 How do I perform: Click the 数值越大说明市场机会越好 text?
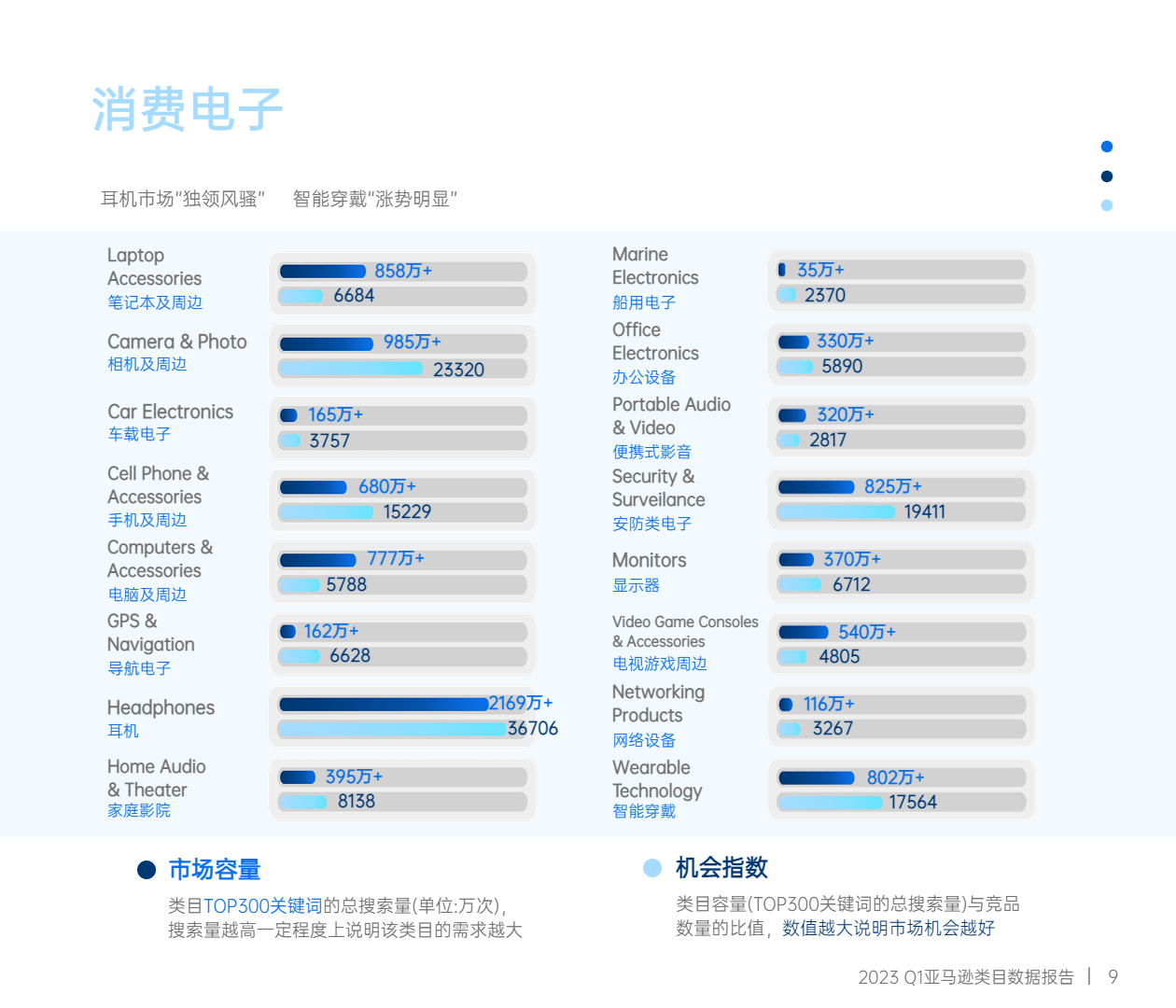(x=889, y=928)
